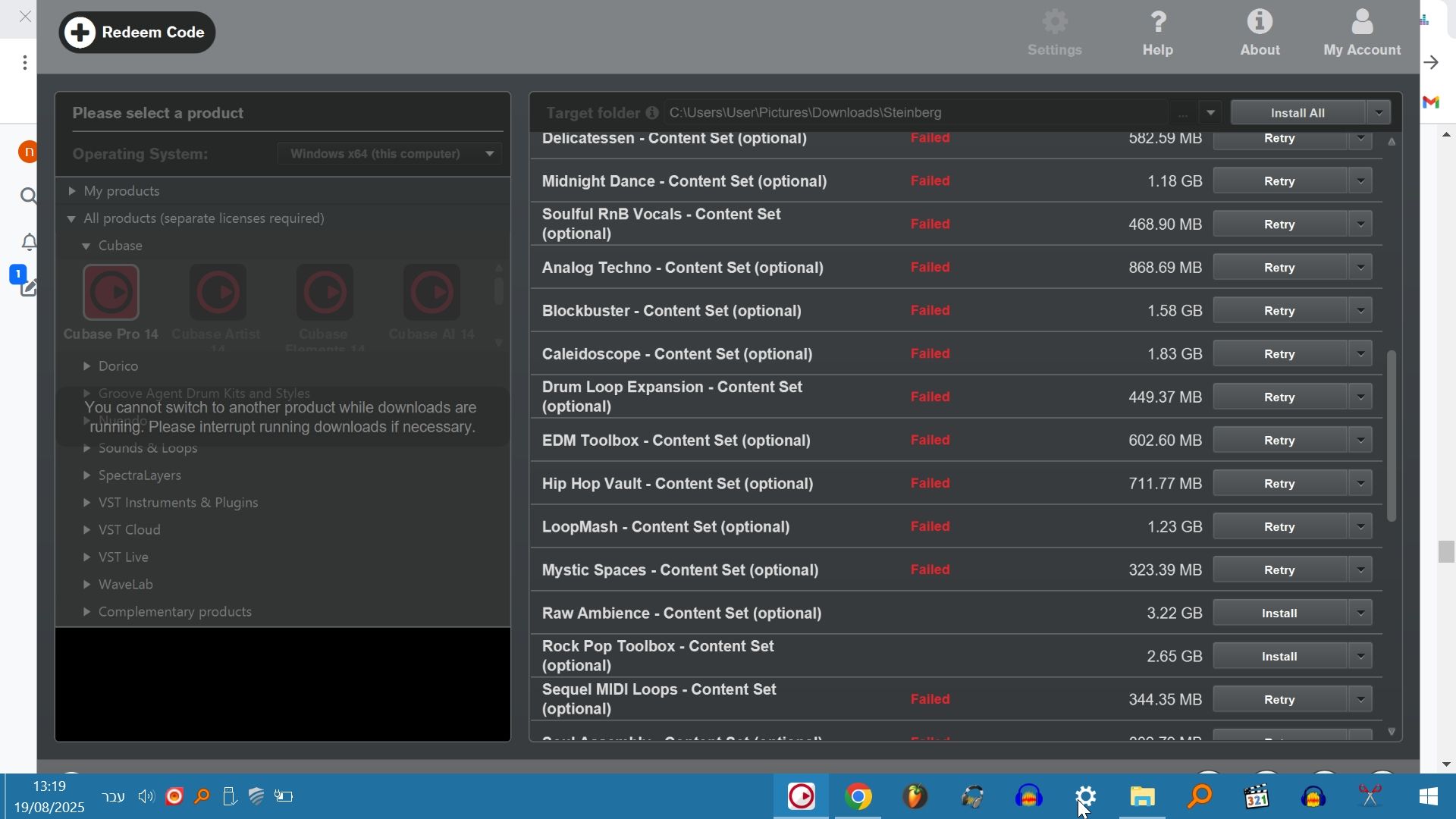Image resolution: width=1456 pixels, height=819 pixels.
Task: Open the Windows Start menu
Action: (1428, 796)
